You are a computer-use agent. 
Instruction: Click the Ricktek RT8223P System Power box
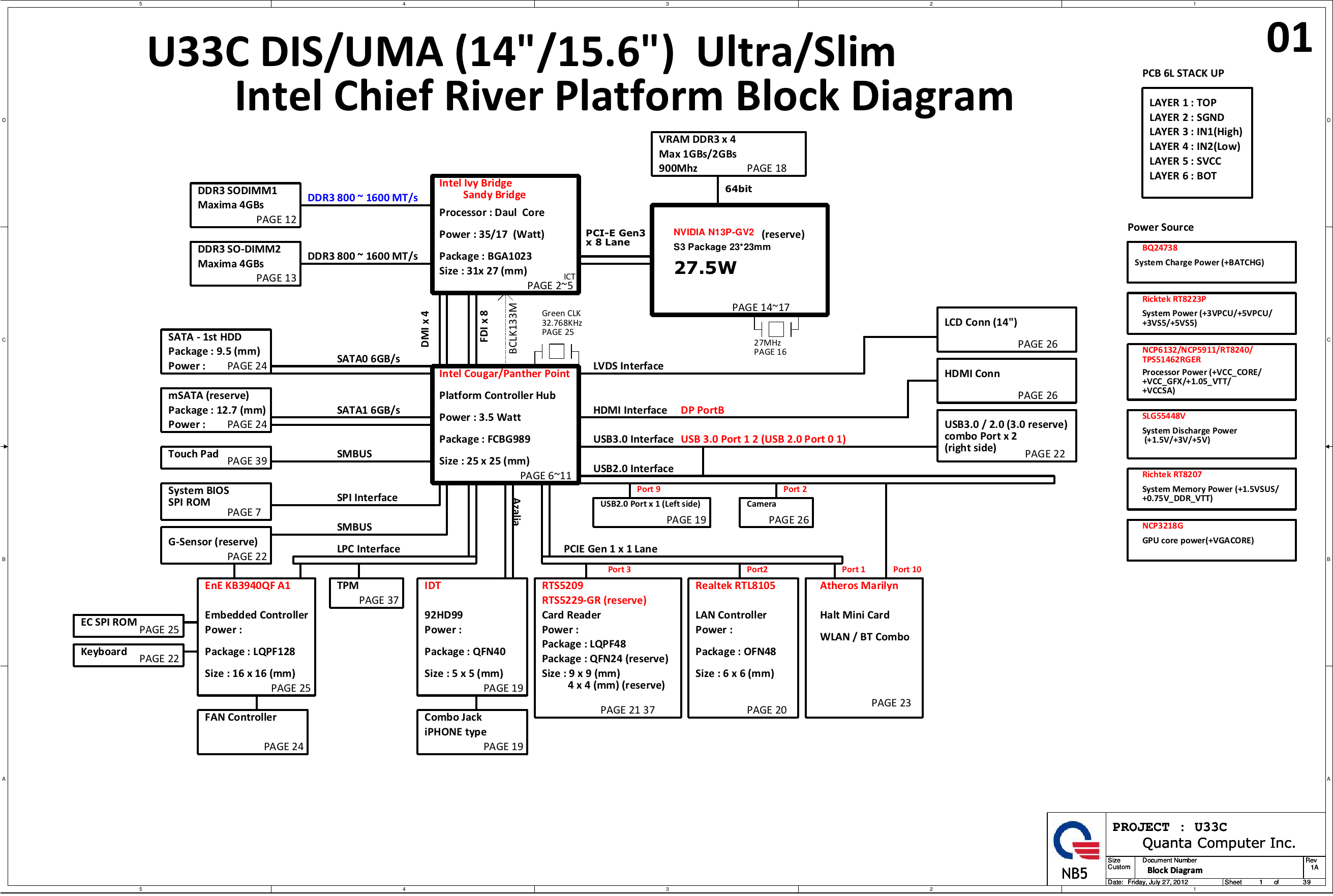pos(1211,313)
